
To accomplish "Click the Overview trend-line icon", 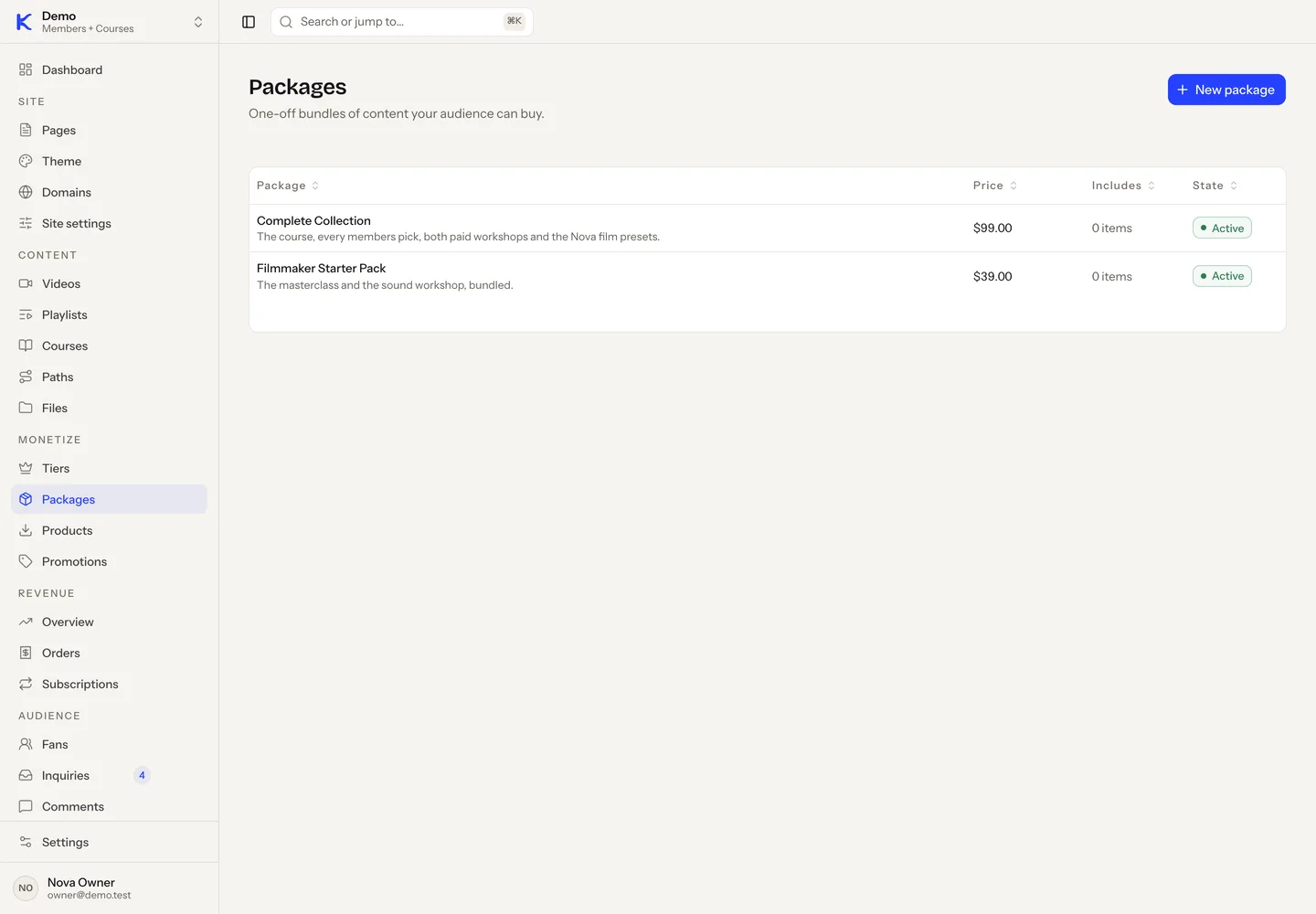I will pyautogui.click(x=26, y=622).
